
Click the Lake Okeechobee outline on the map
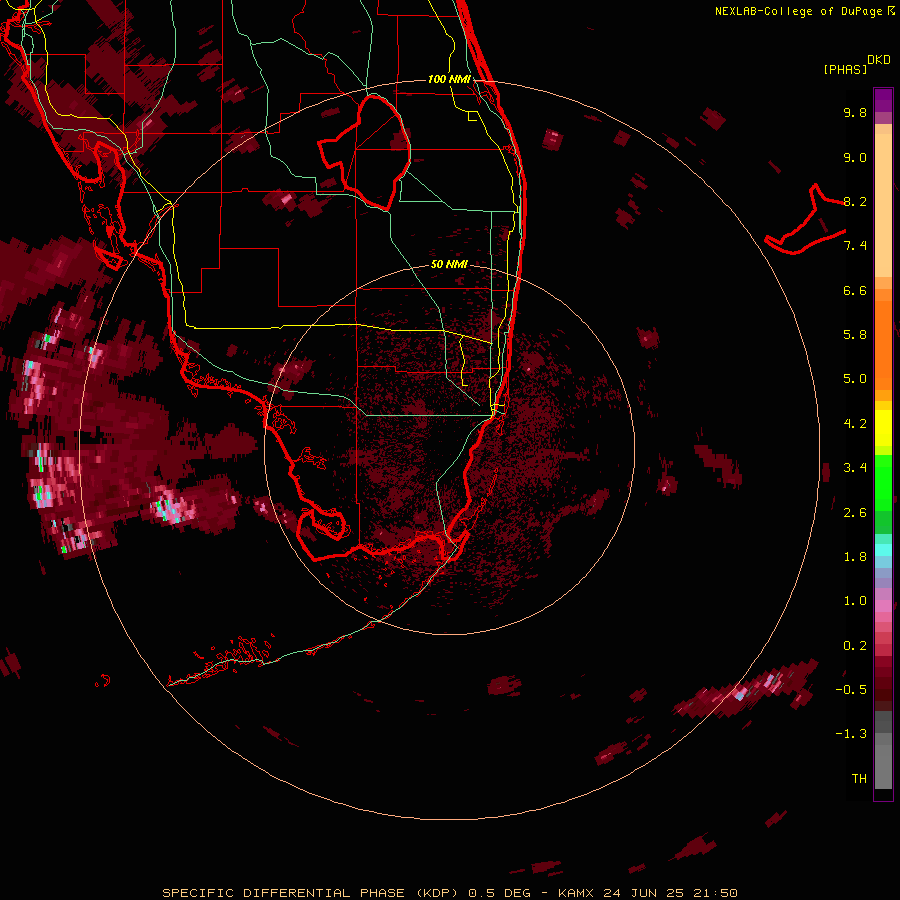coord(365,153)
